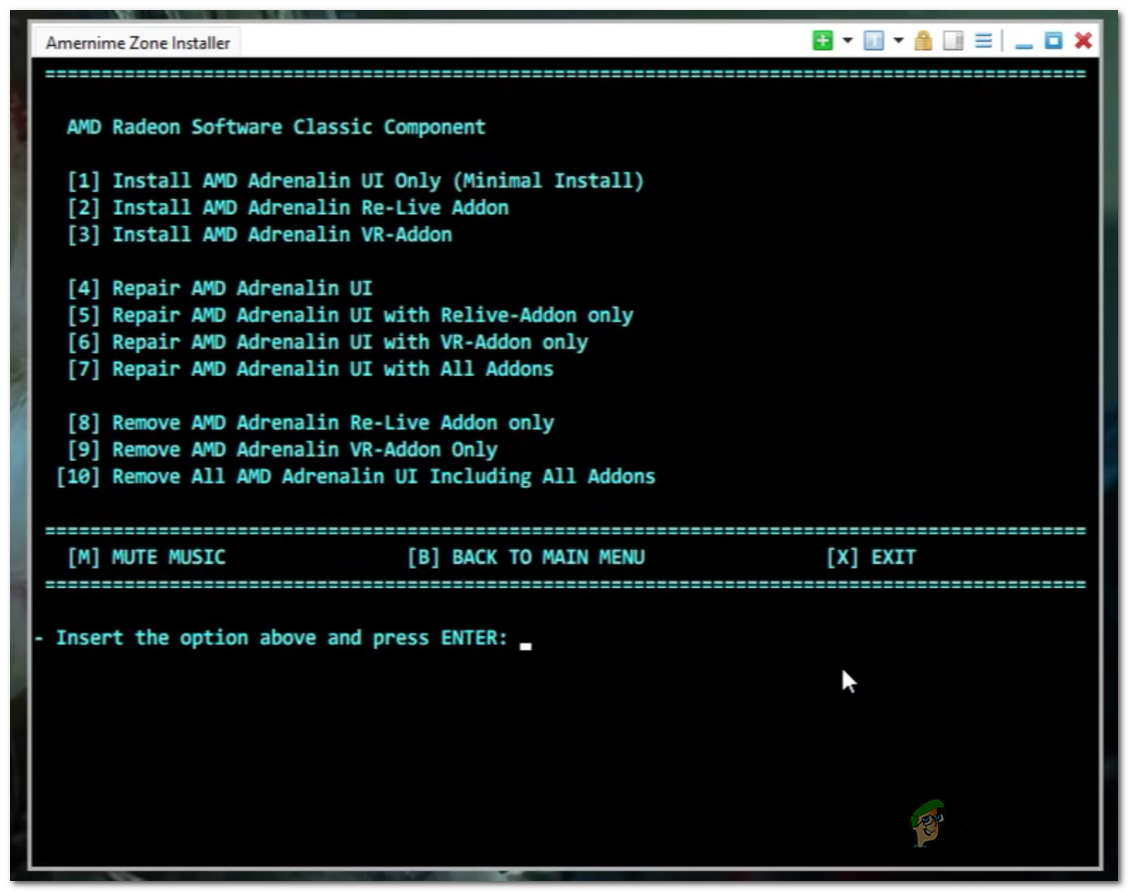The width and height of the screenshot is (1129, 892).
Task: Click option [2] Install Adrenalin Re-Live Addon
Action: click(x=288, y=207)
